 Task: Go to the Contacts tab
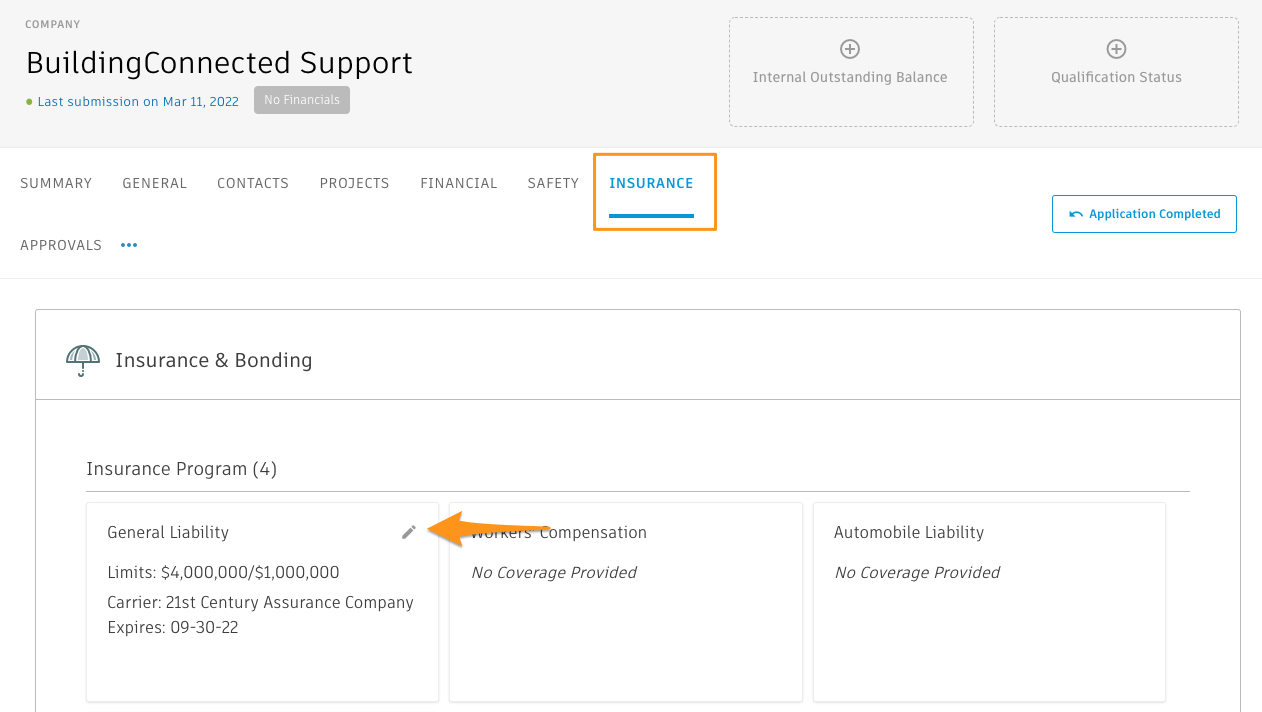253,183
